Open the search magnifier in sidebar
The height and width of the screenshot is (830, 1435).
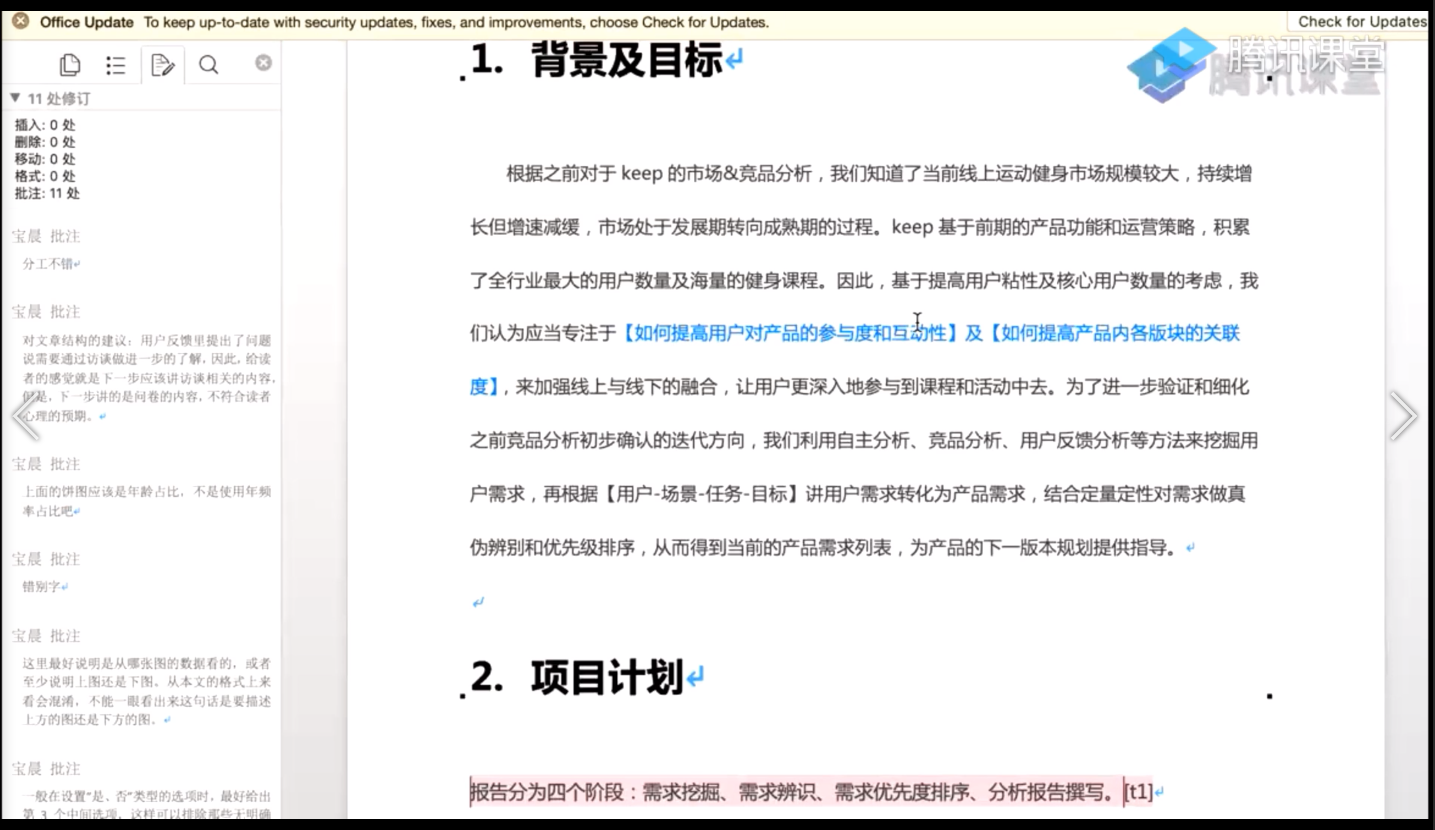click(208, 65)
